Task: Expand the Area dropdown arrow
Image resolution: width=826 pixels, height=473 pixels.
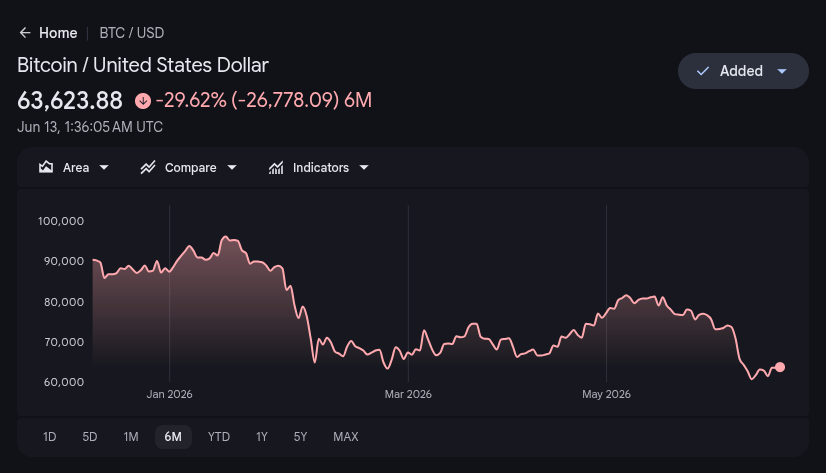Action: click(x=104, y=167)
